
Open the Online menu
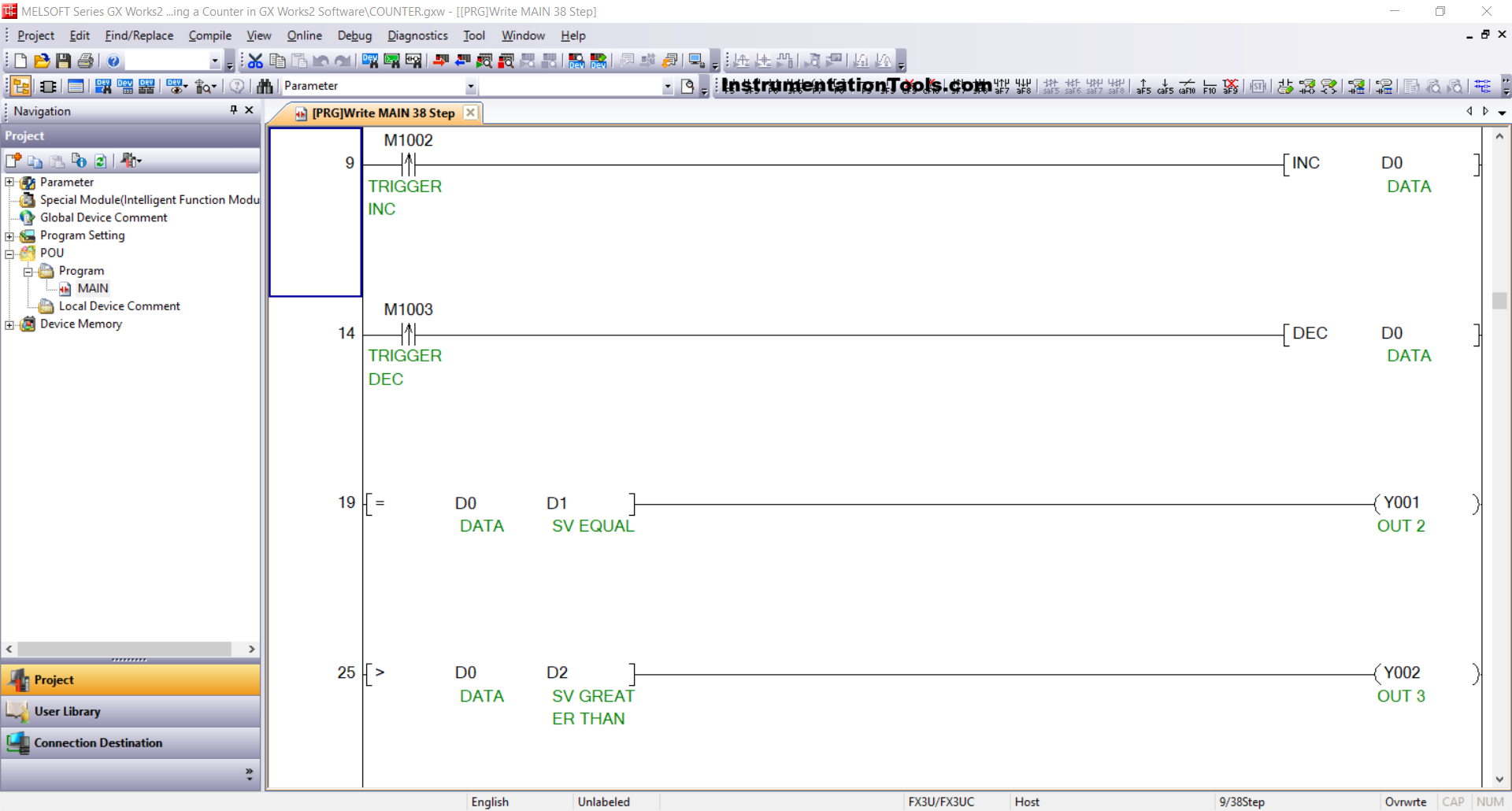point(305,35)
